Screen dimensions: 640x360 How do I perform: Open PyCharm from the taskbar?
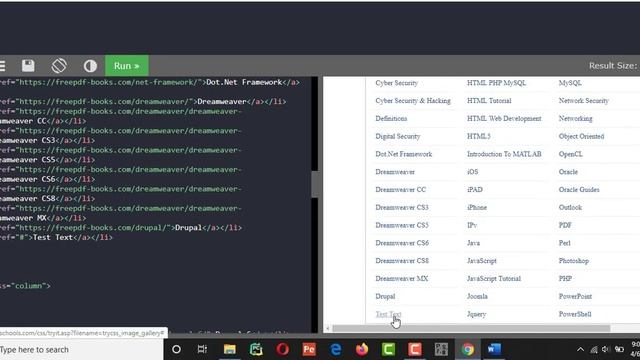pos(256,349)
